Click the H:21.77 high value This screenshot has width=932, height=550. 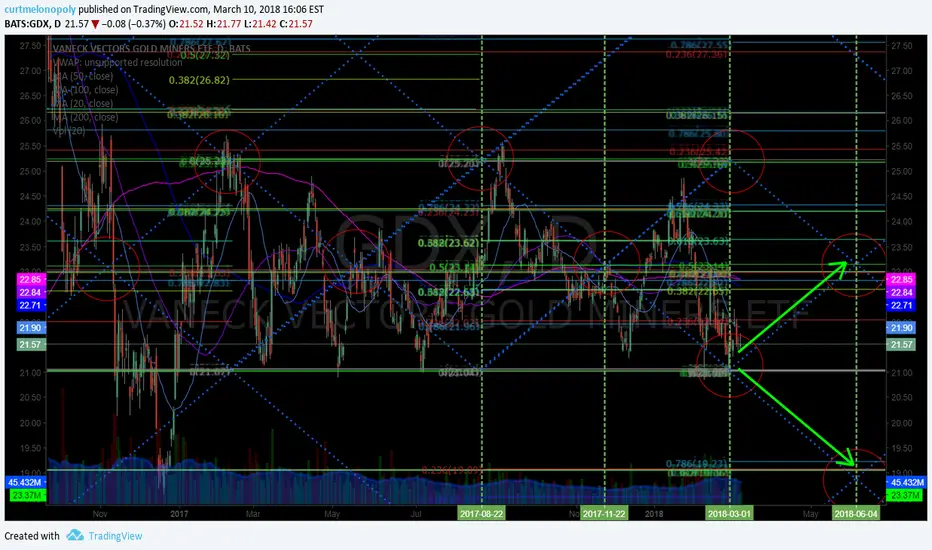coord(224,24)
